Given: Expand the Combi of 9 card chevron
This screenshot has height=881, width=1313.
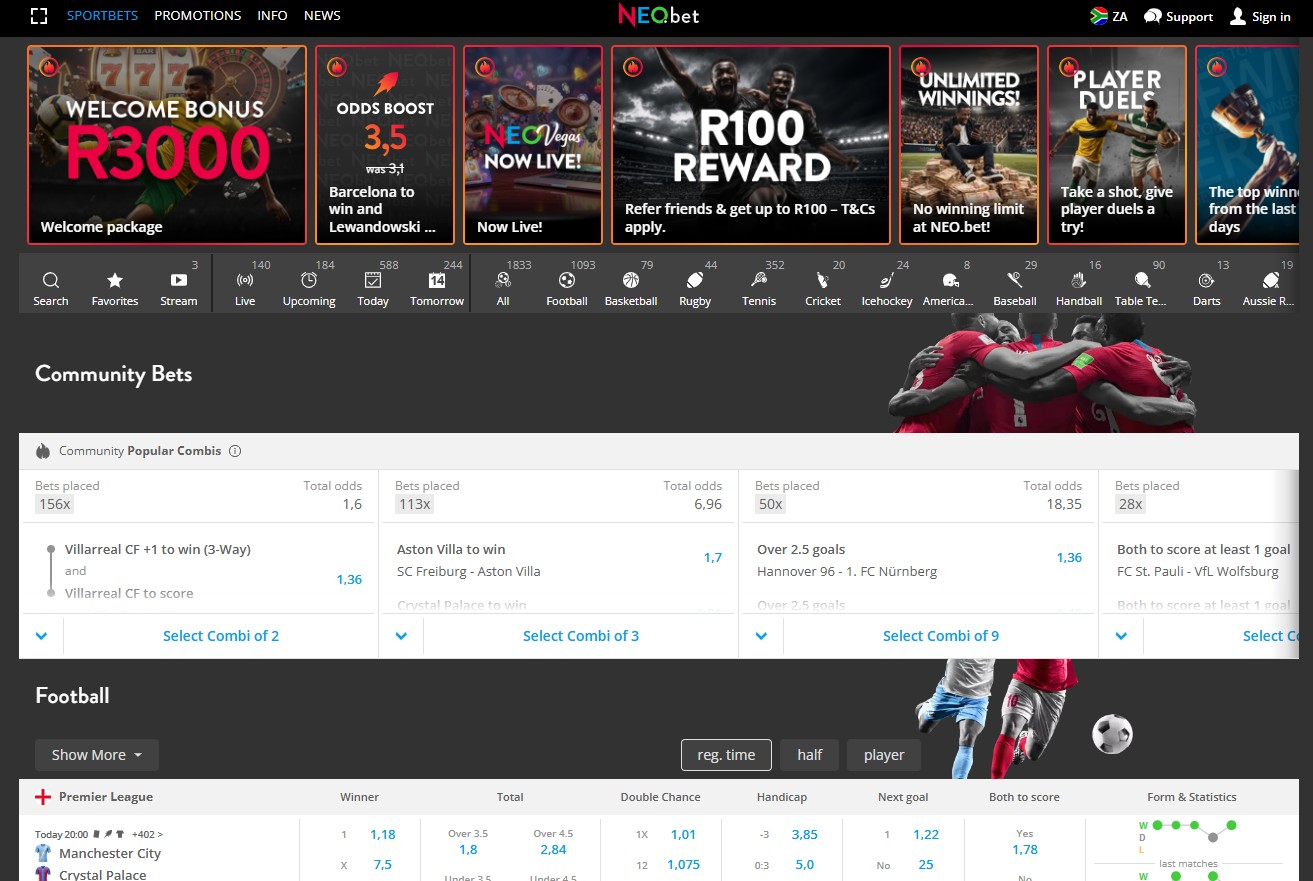Looking at the screenshot, I should [x=761, y=636].
